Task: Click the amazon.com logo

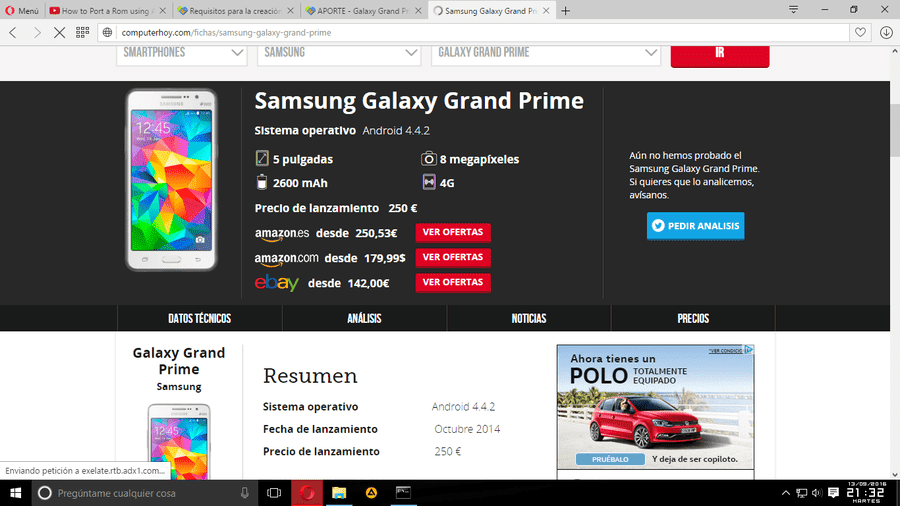Action: coord(286,259)
